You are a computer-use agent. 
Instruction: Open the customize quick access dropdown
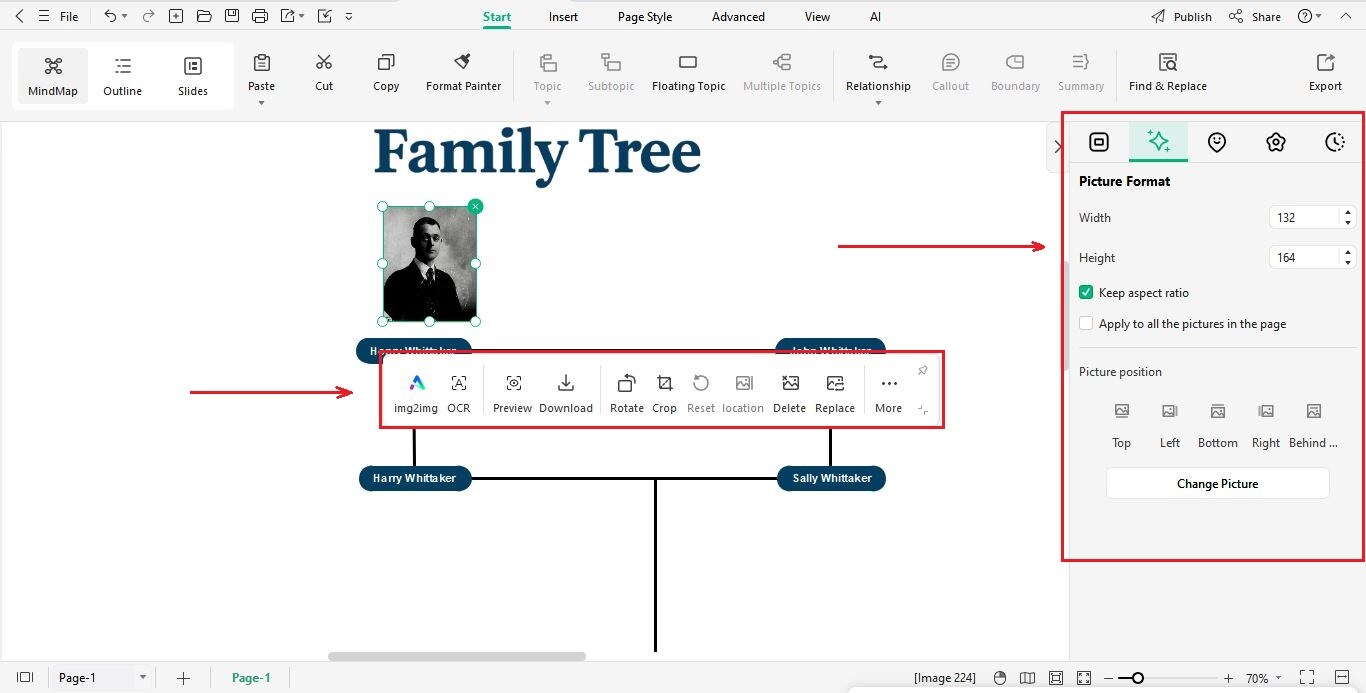(x=348, y=17)
